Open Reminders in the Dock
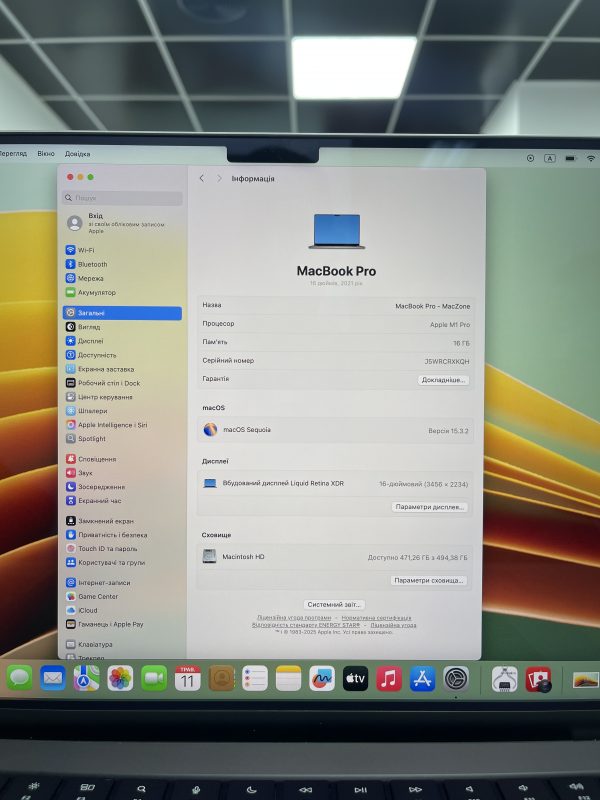The height and width of the screenshot is (800, 600). tap(255, 678)
